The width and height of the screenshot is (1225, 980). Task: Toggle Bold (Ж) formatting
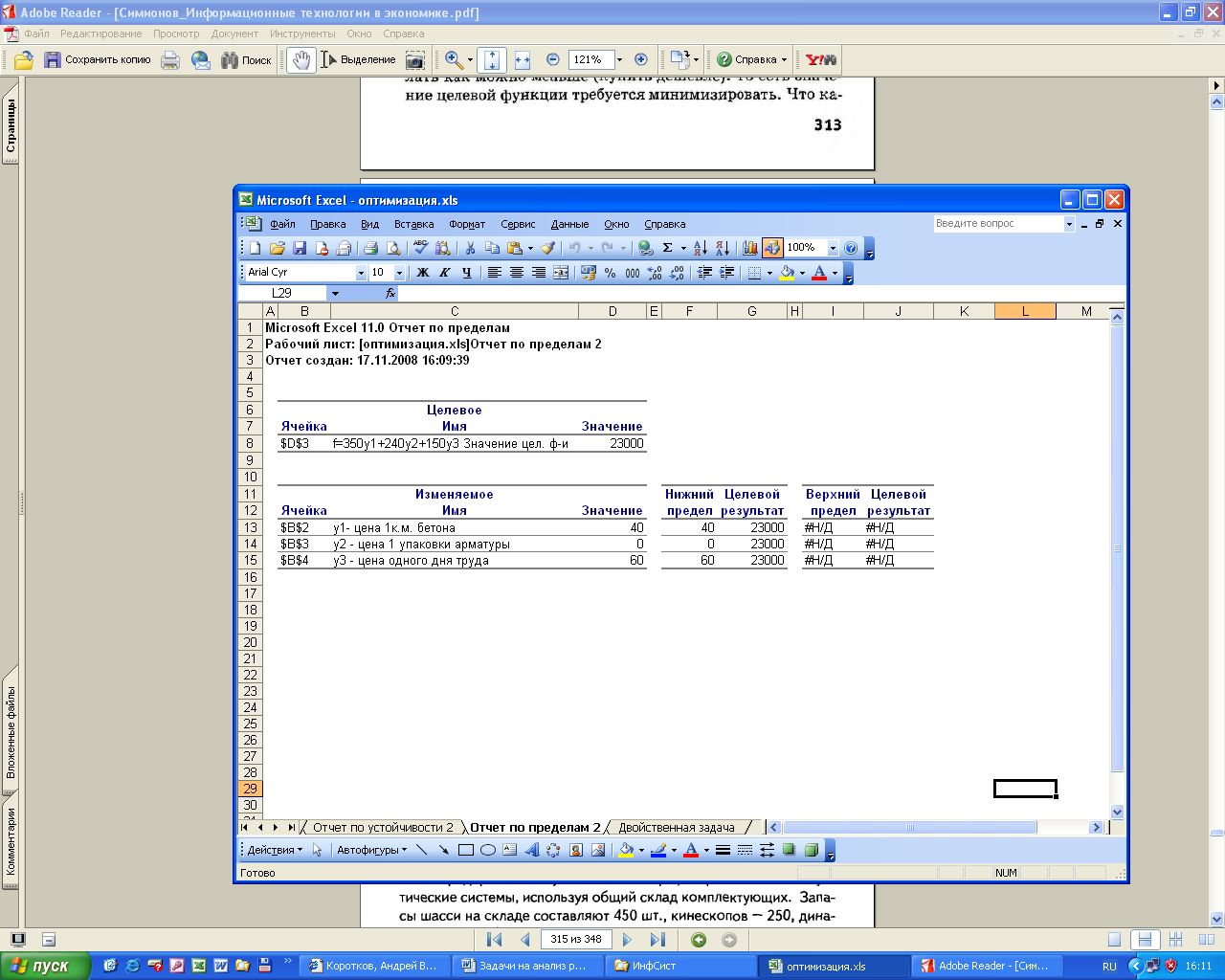(422, 273)
